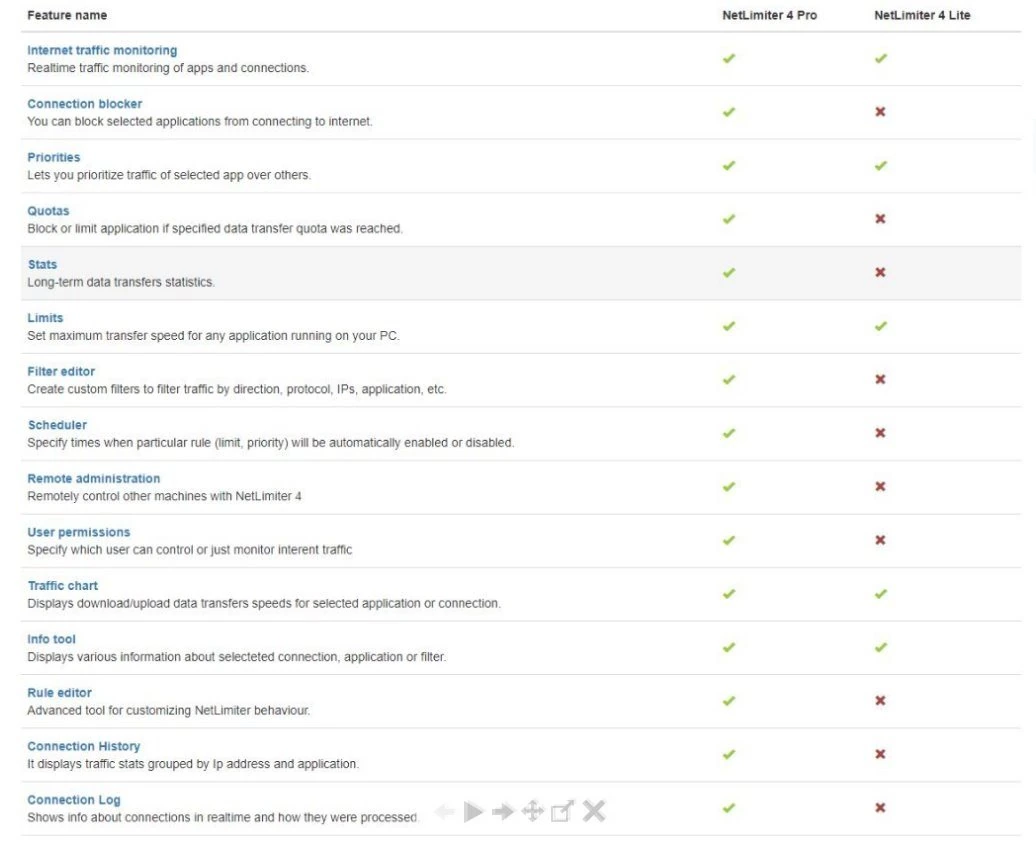Screen dimensions: 1036x842
Task: Open the Remote administration link
Action: tap(93, 478)
